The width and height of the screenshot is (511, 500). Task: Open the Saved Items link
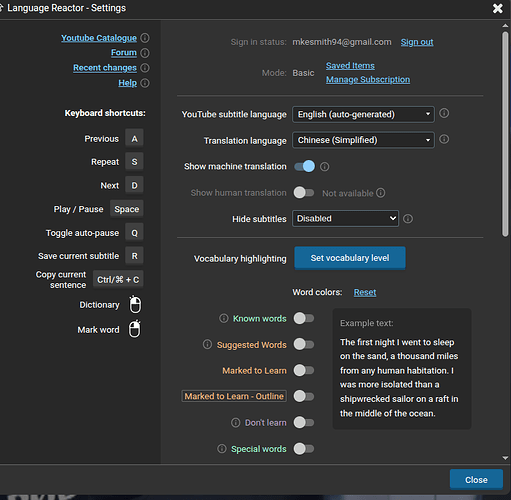tap(350, 66)
